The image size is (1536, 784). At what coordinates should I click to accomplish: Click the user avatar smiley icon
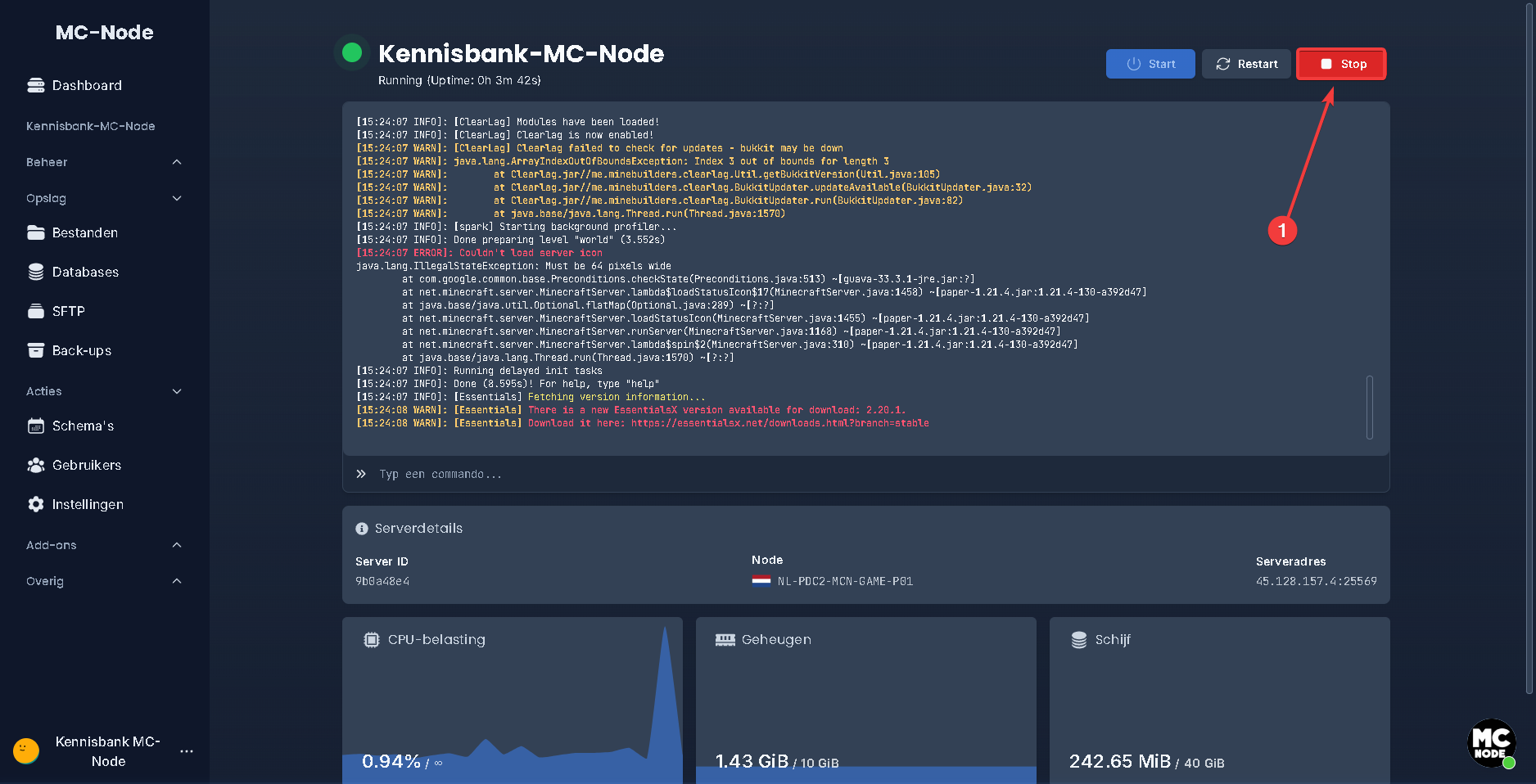26,750
